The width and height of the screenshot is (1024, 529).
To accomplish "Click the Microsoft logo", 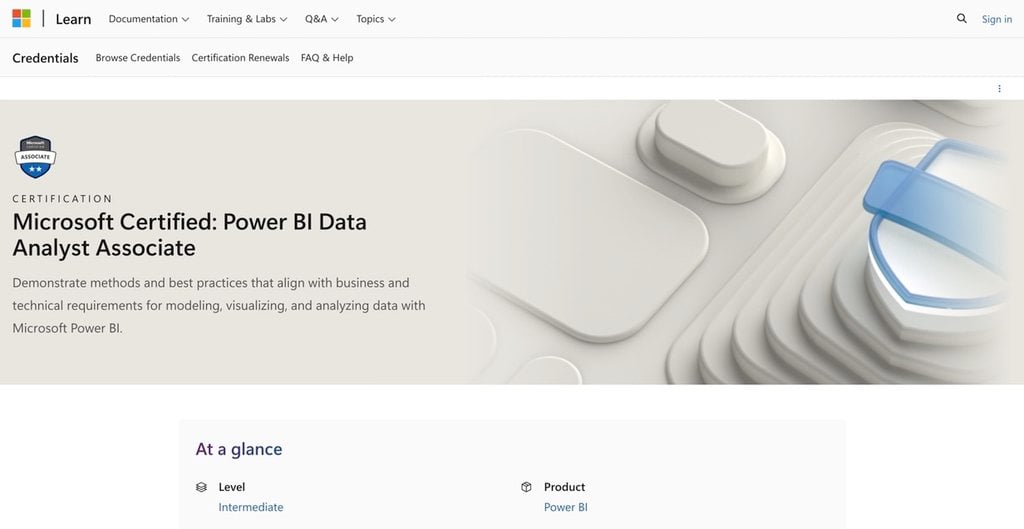I will [22, 18].
